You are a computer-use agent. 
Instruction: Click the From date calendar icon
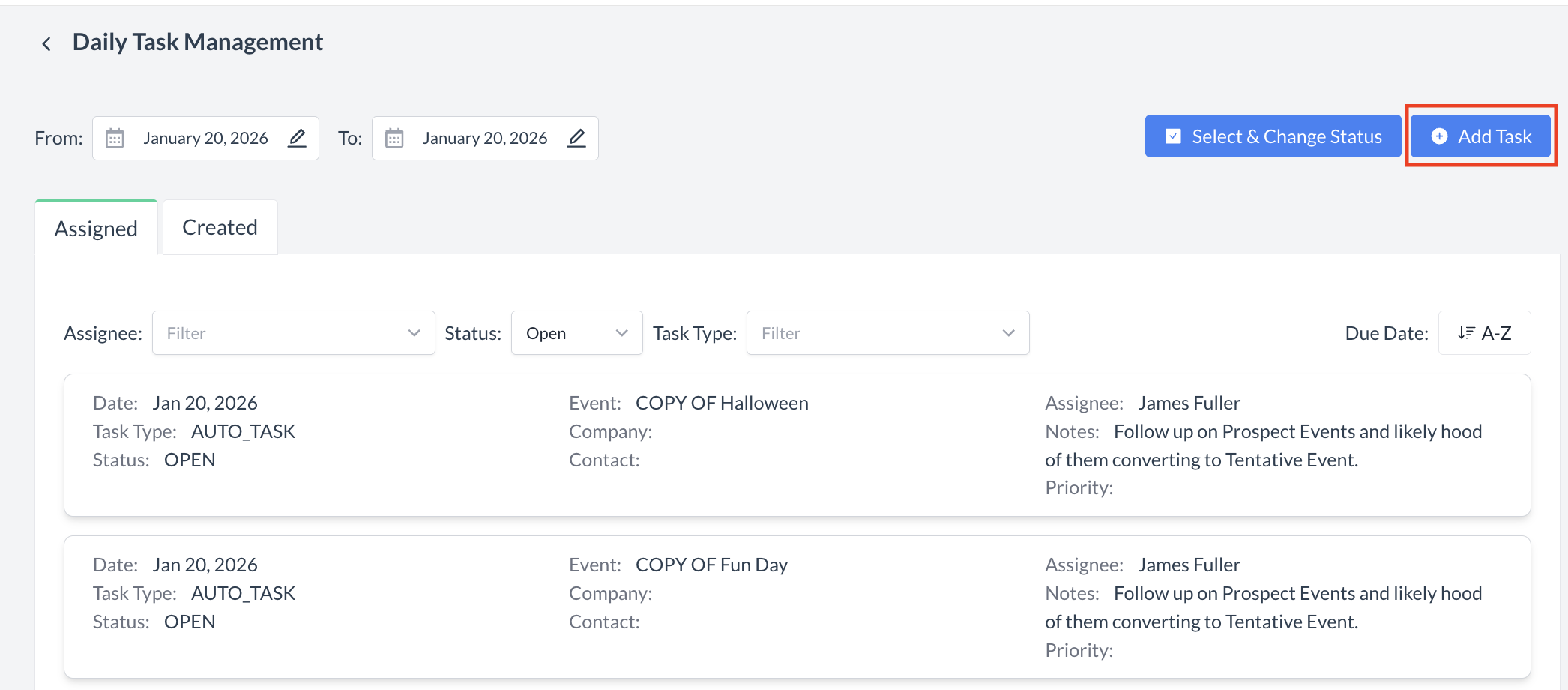point(115,139)
